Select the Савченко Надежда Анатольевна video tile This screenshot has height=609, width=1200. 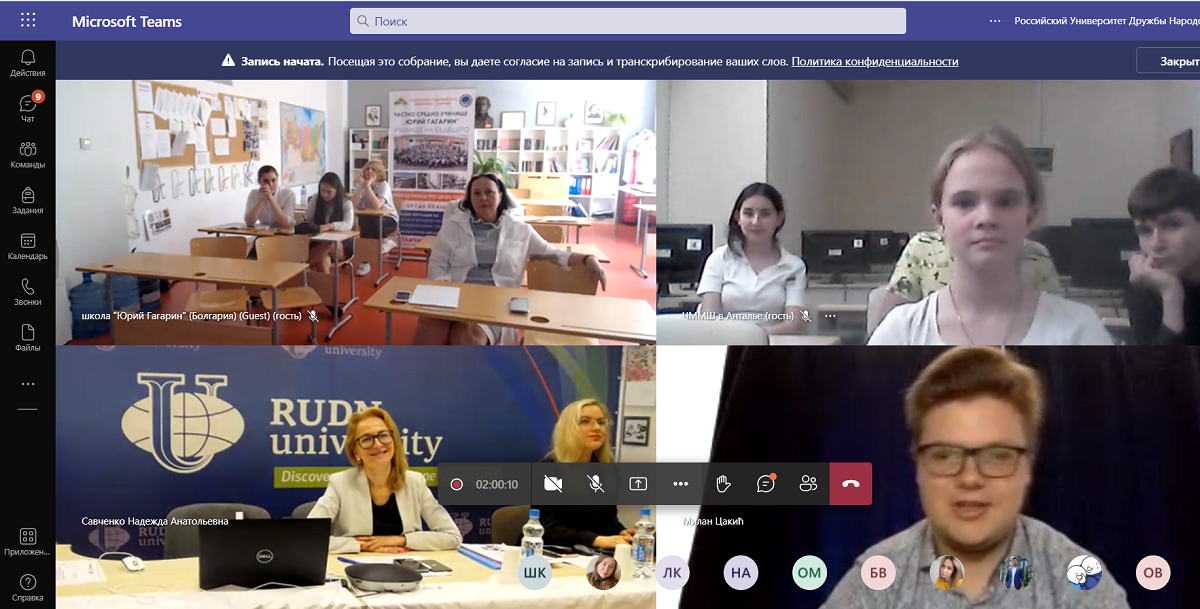[356, 478]
